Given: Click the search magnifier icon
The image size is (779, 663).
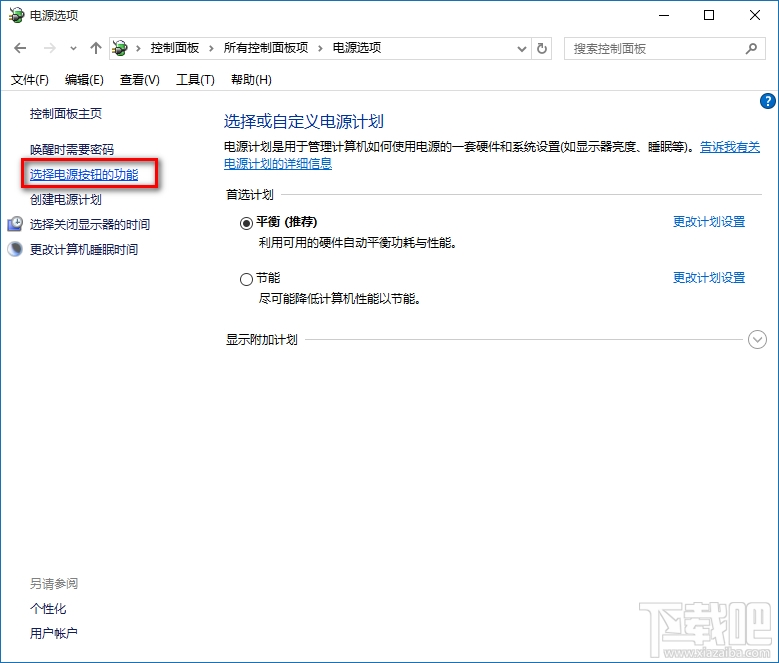Looking at the screenshot, I should click(751, 48).
